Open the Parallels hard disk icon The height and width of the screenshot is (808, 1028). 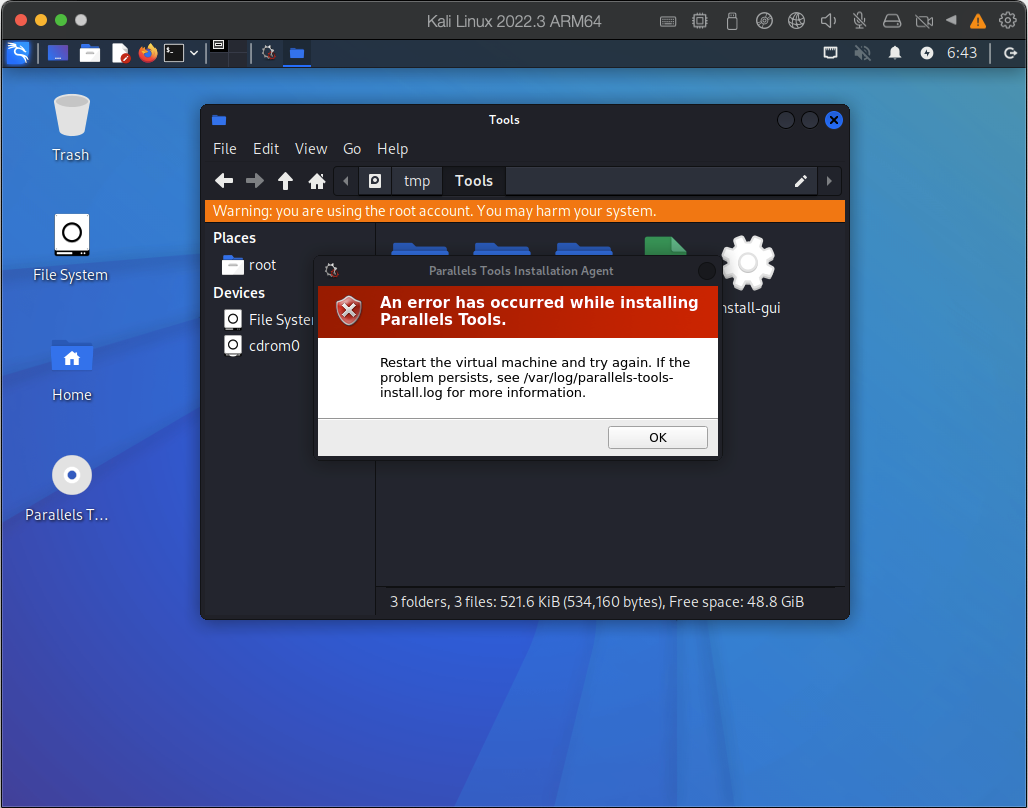892,21
